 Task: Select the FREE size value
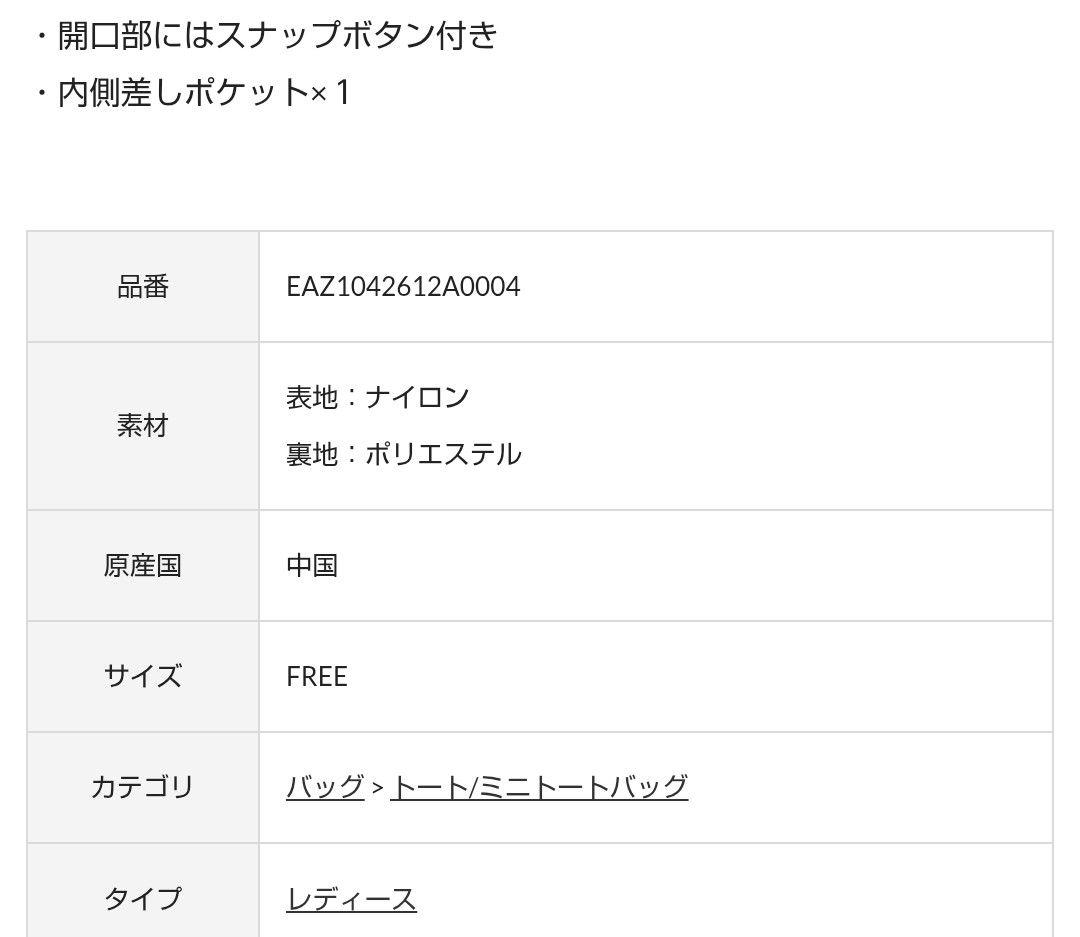point(317,677)
